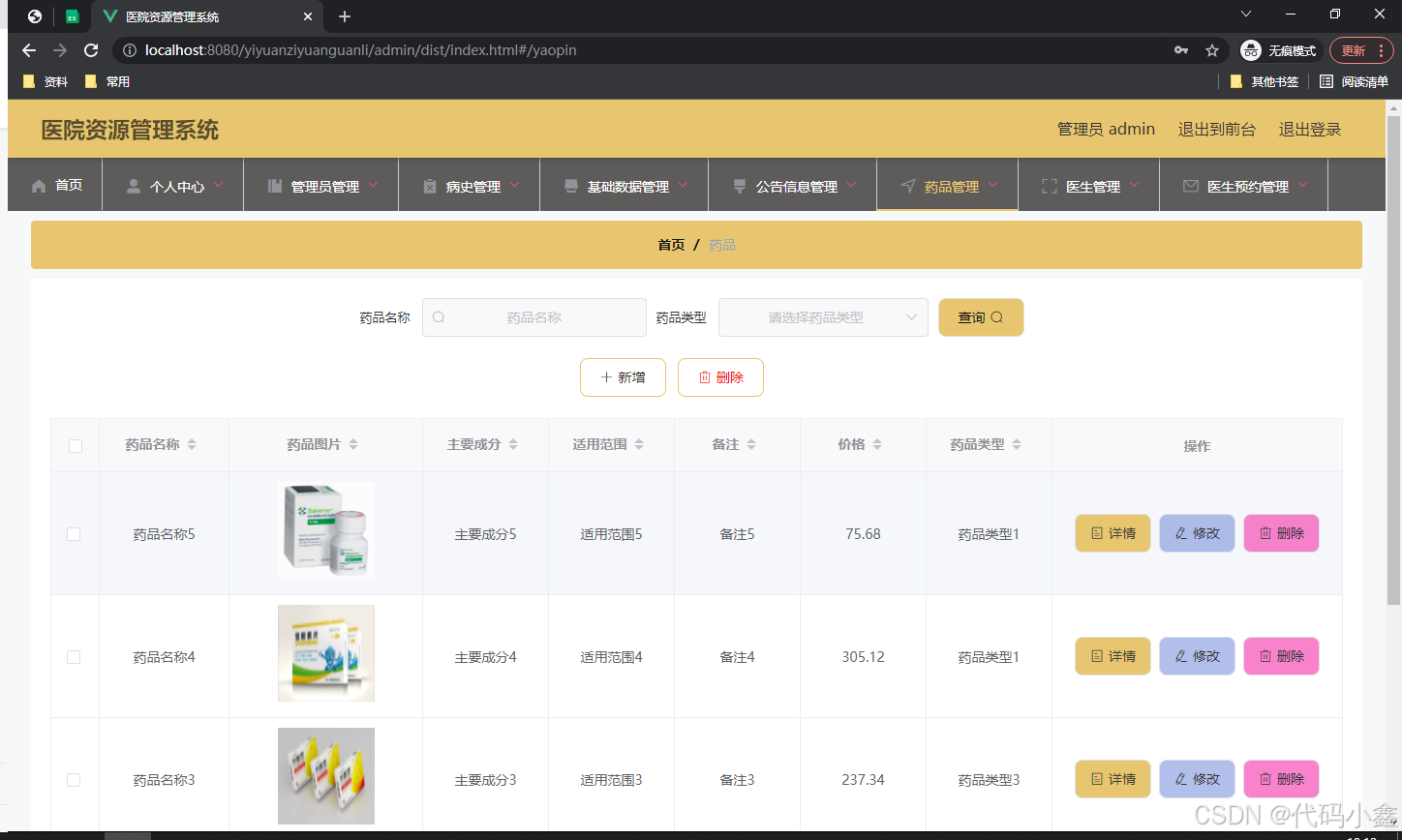This screenshot has height=840, width=1402.
Task: Sort by 价格 column arrows
Action: pos(877,444)
